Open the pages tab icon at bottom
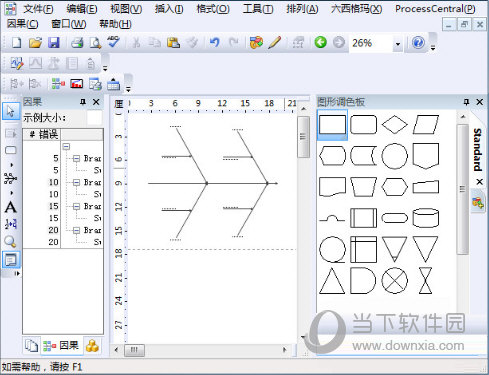This screenshot has height=375, width=489. point(31,346)
